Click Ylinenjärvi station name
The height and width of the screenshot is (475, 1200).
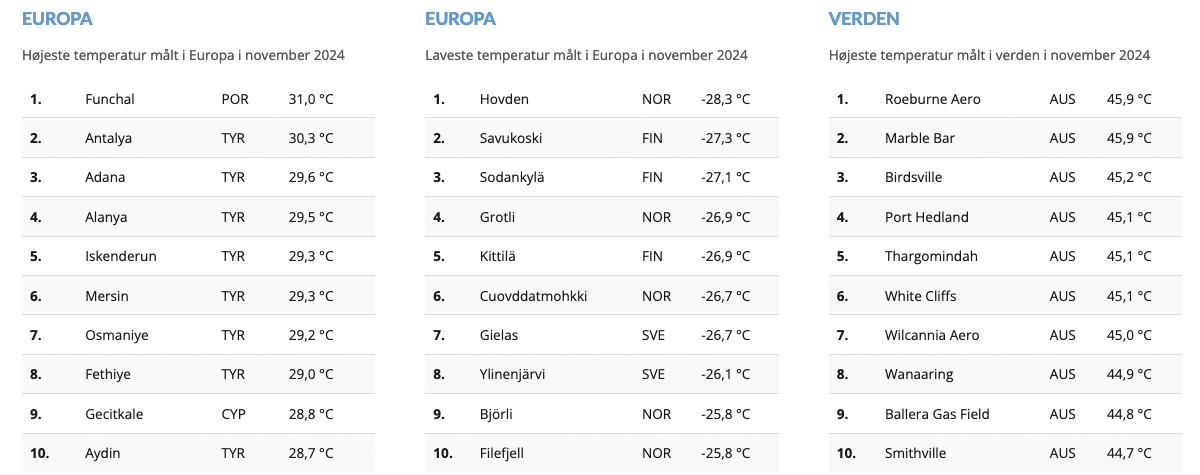[x=512, y=374]
